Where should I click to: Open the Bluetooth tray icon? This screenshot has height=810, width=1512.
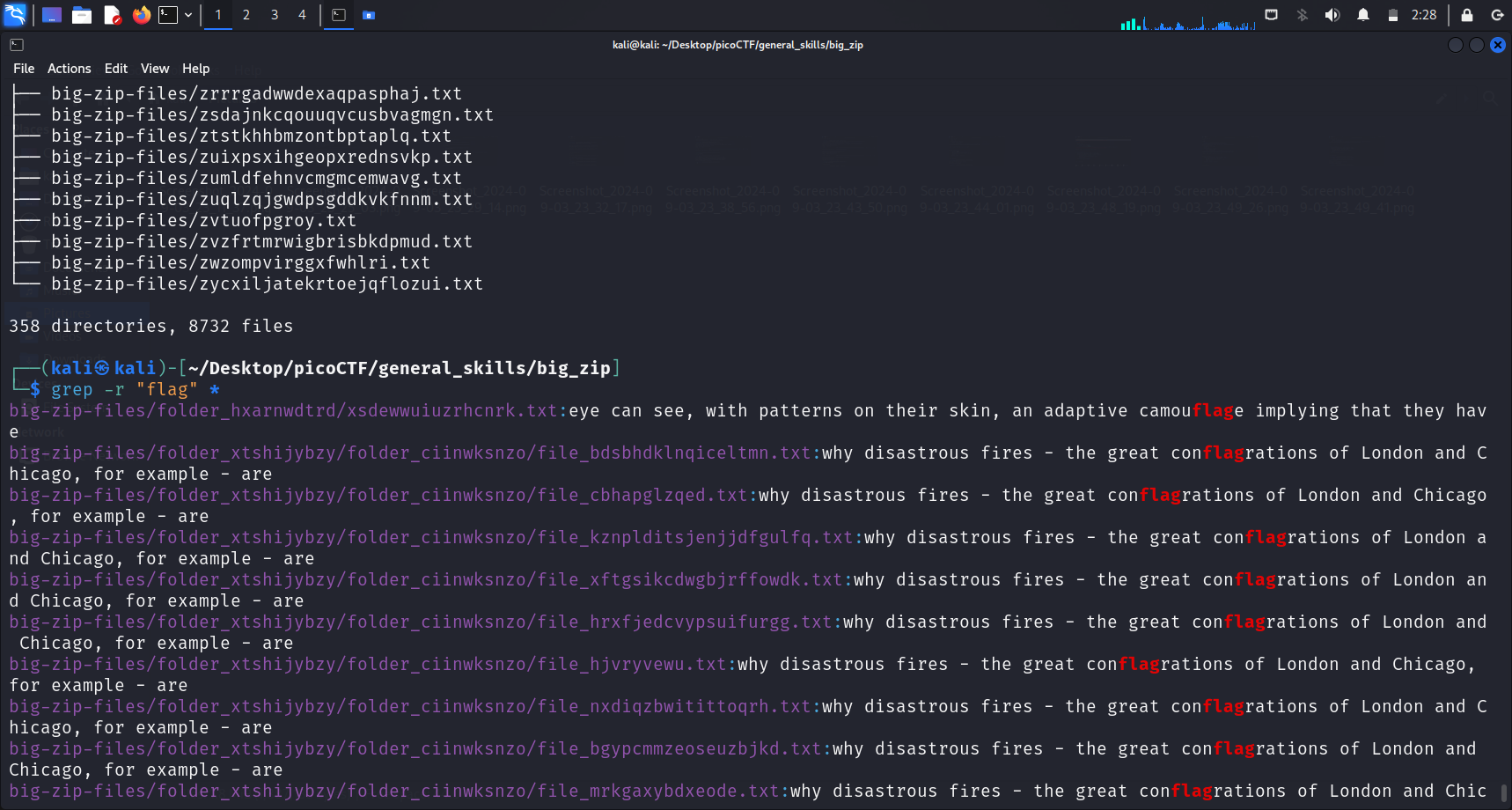(1302, 15)
